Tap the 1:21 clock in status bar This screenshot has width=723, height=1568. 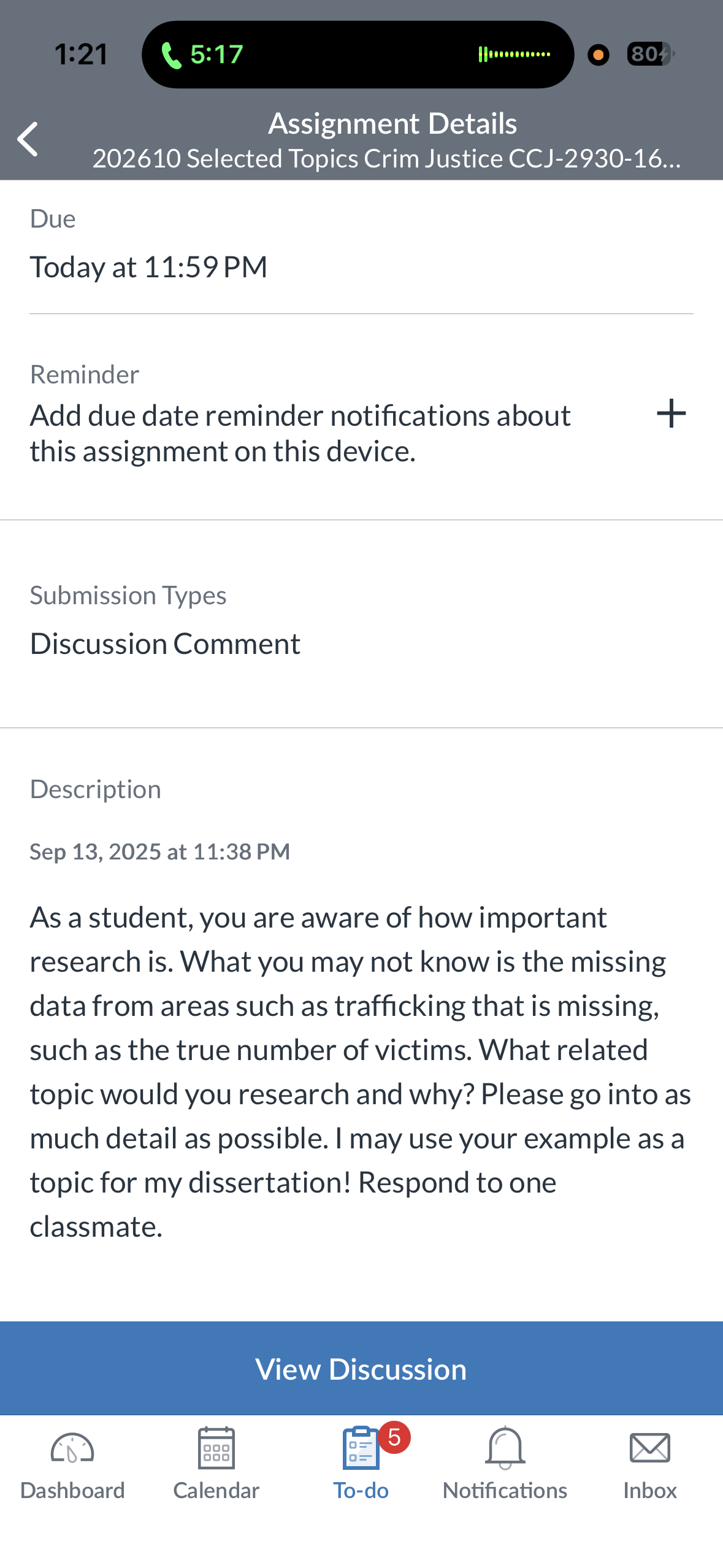click(81, 55)
